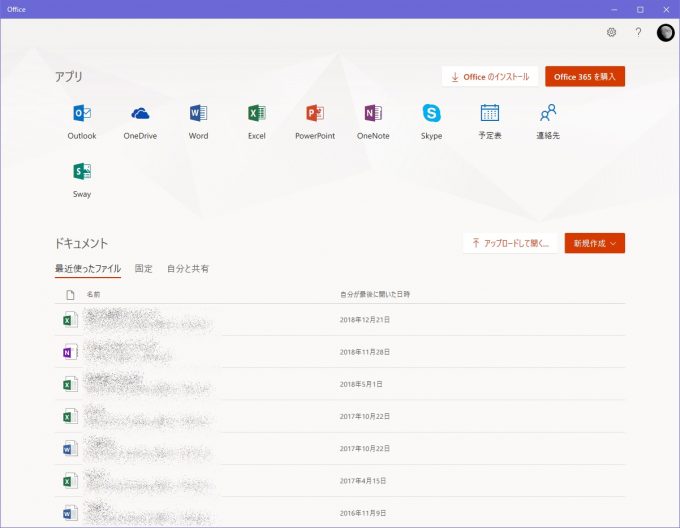Switch to the 固定 tab
The height and width of the screenshot is (528, 680).
(144, 269)
